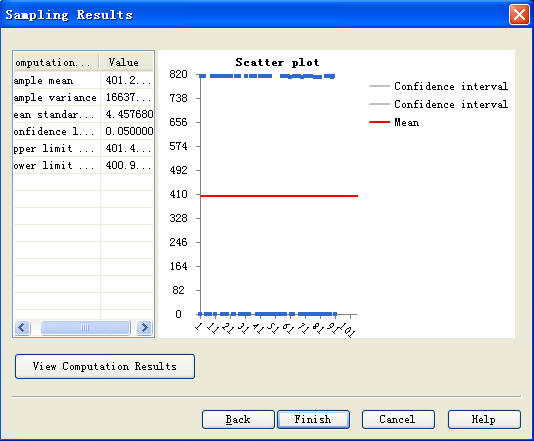Select the sample mean row
This screenshot has height=441, width=534.
(83, 80)
